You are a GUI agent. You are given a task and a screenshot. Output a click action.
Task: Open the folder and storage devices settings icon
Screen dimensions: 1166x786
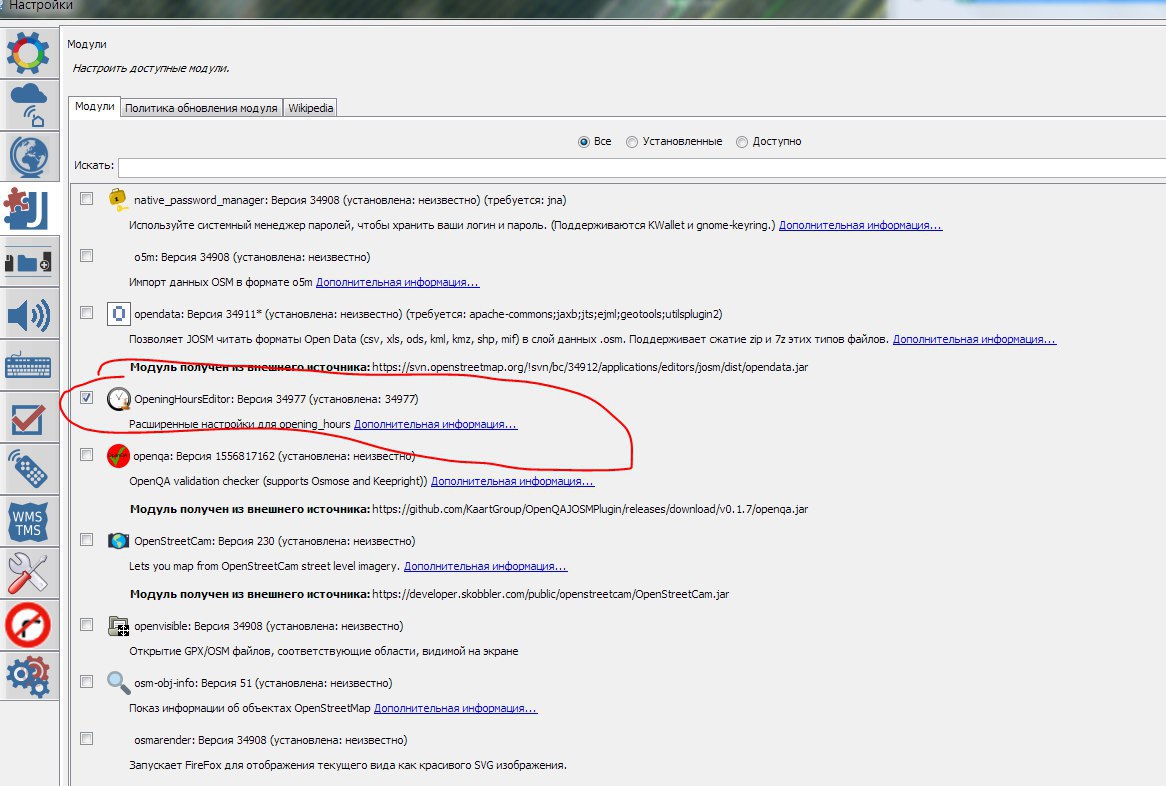[28, 262]
